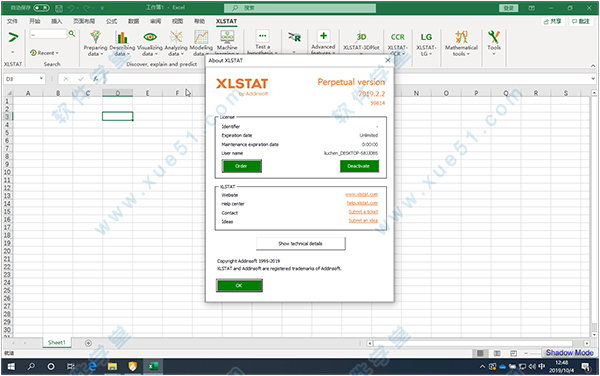The height and width of the screenshot is (376, 600).
Task: Switch to the 插入 (Insert) tab
Action: point(57,21)
